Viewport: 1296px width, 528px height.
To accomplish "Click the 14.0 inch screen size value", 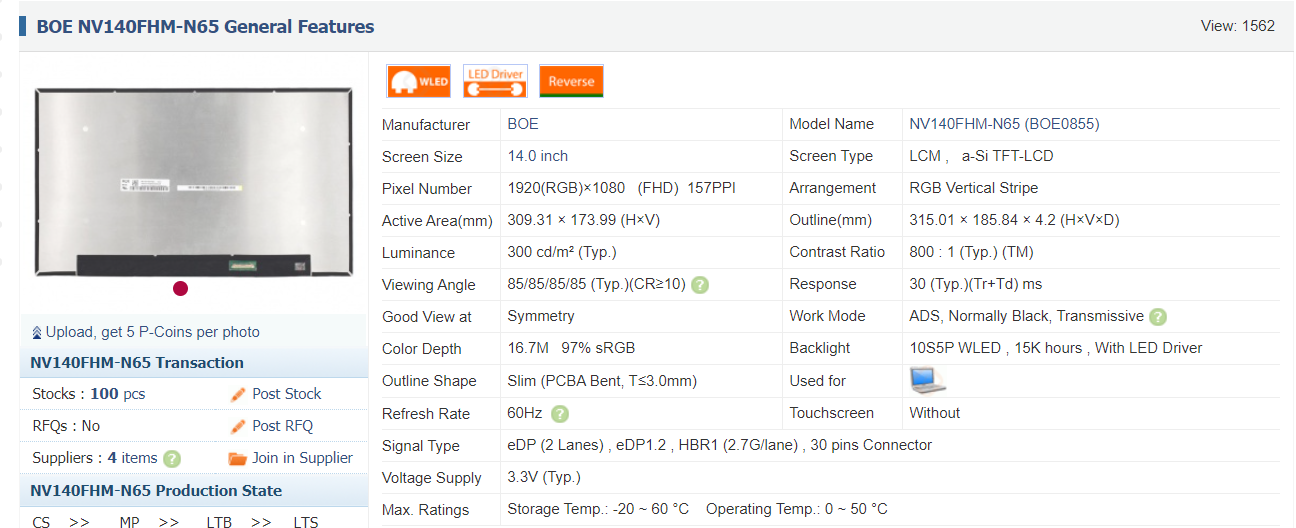I will coord(538,156).
